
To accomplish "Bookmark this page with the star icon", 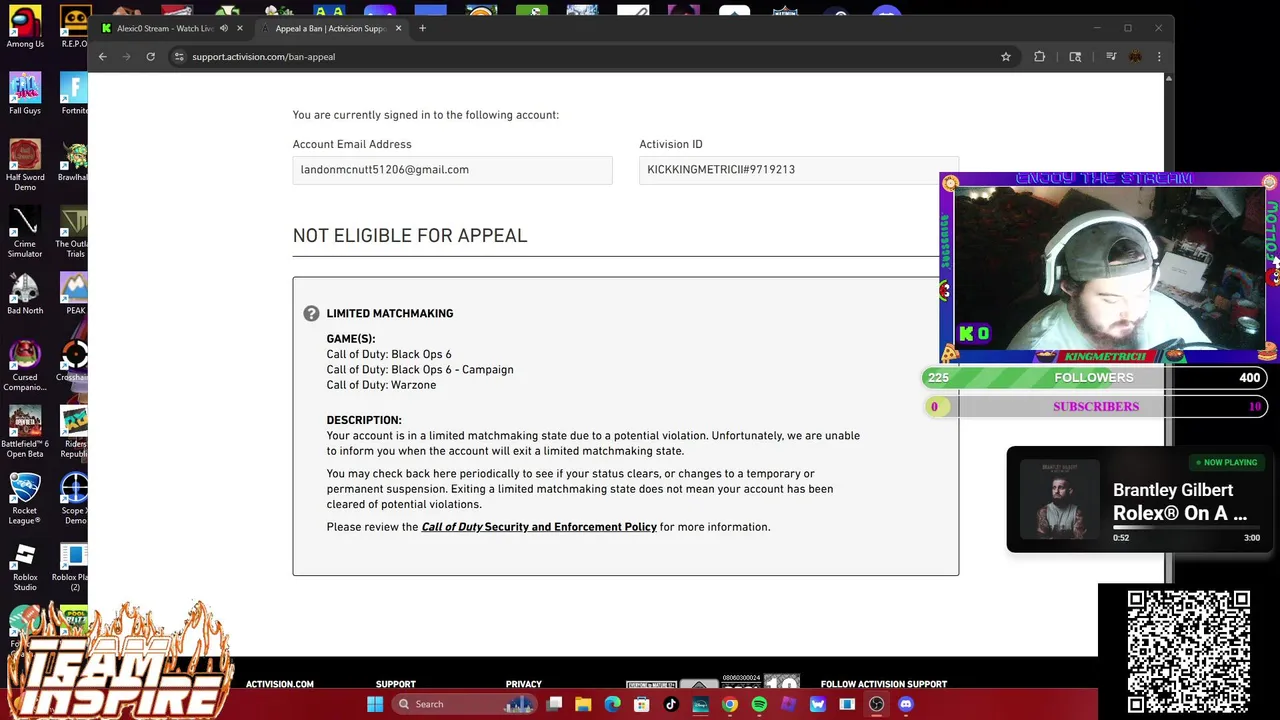I will (x=1006, y=57).
